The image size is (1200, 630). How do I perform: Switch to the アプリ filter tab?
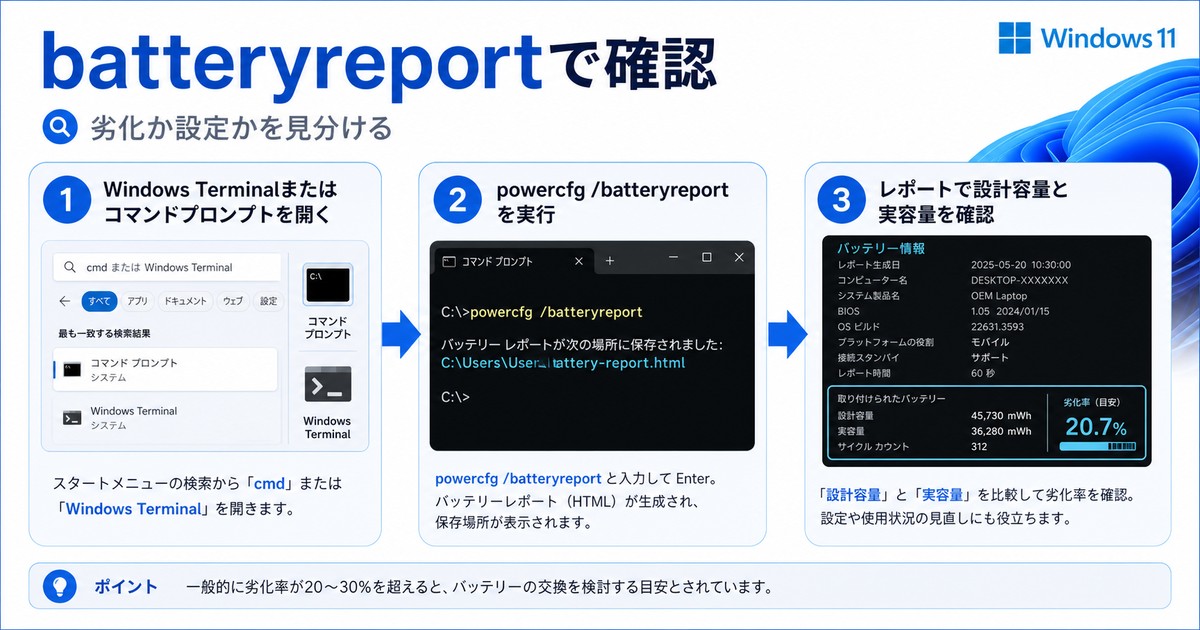point(138,301)
